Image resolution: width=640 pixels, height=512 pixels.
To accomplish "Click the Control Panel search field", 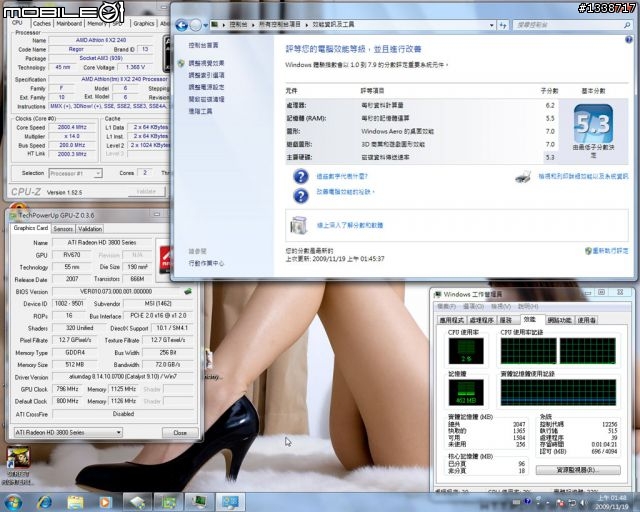I will point(572,25).
